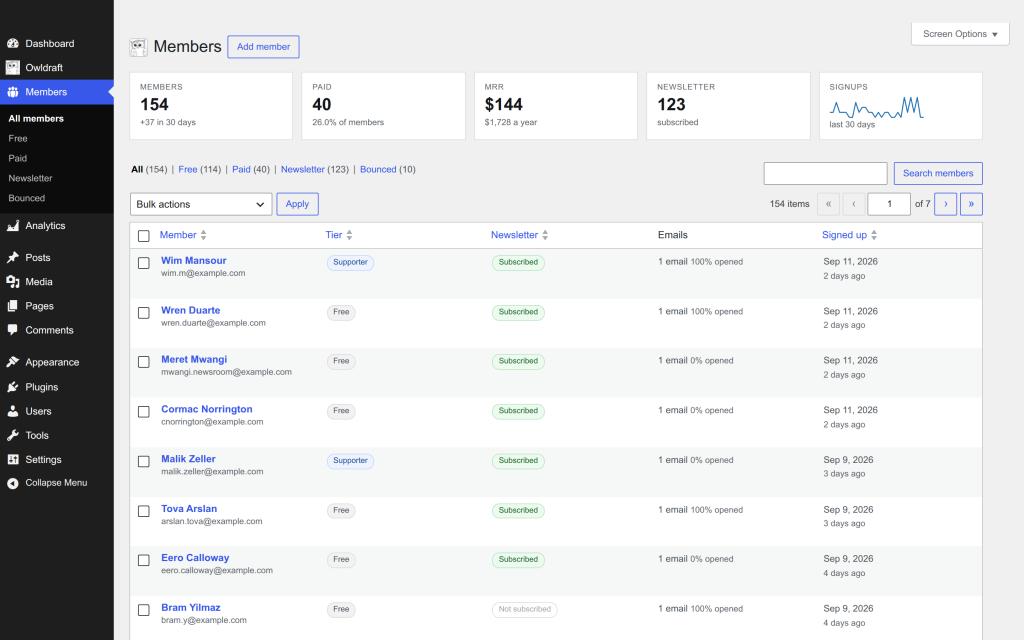
Task: Check the Cormac Norrington row checkbox
Action: tap(144, 411)
